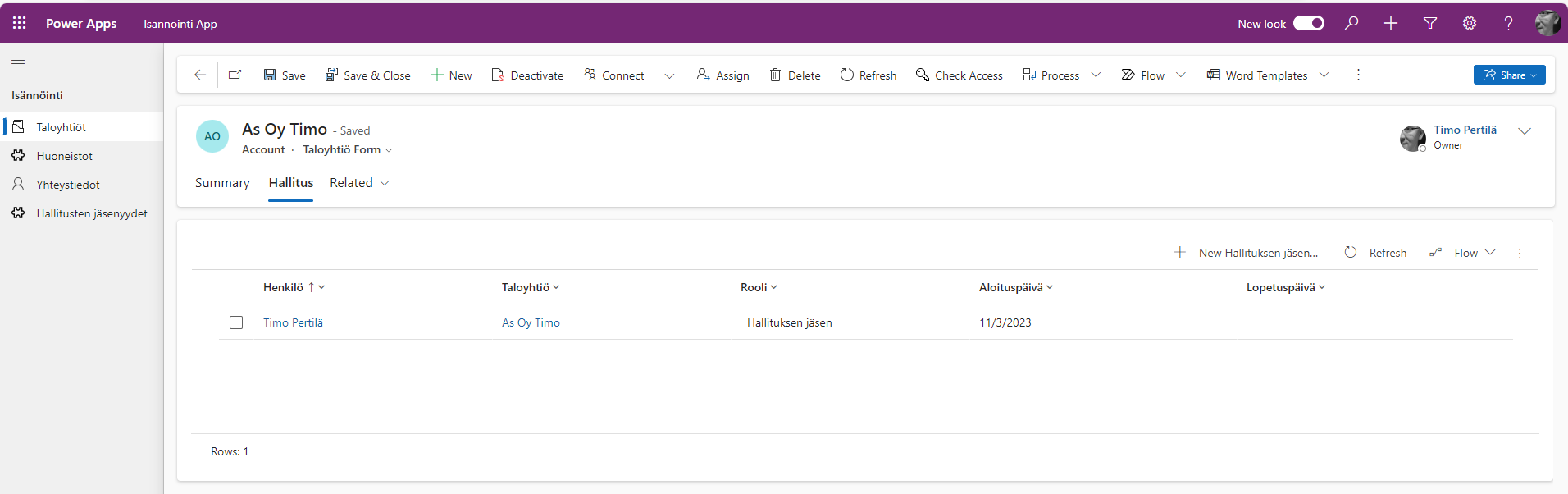Collapse the left navigation hamburger menu
Viewport: 1568px width, 494px height.
[x=18, y=60]
